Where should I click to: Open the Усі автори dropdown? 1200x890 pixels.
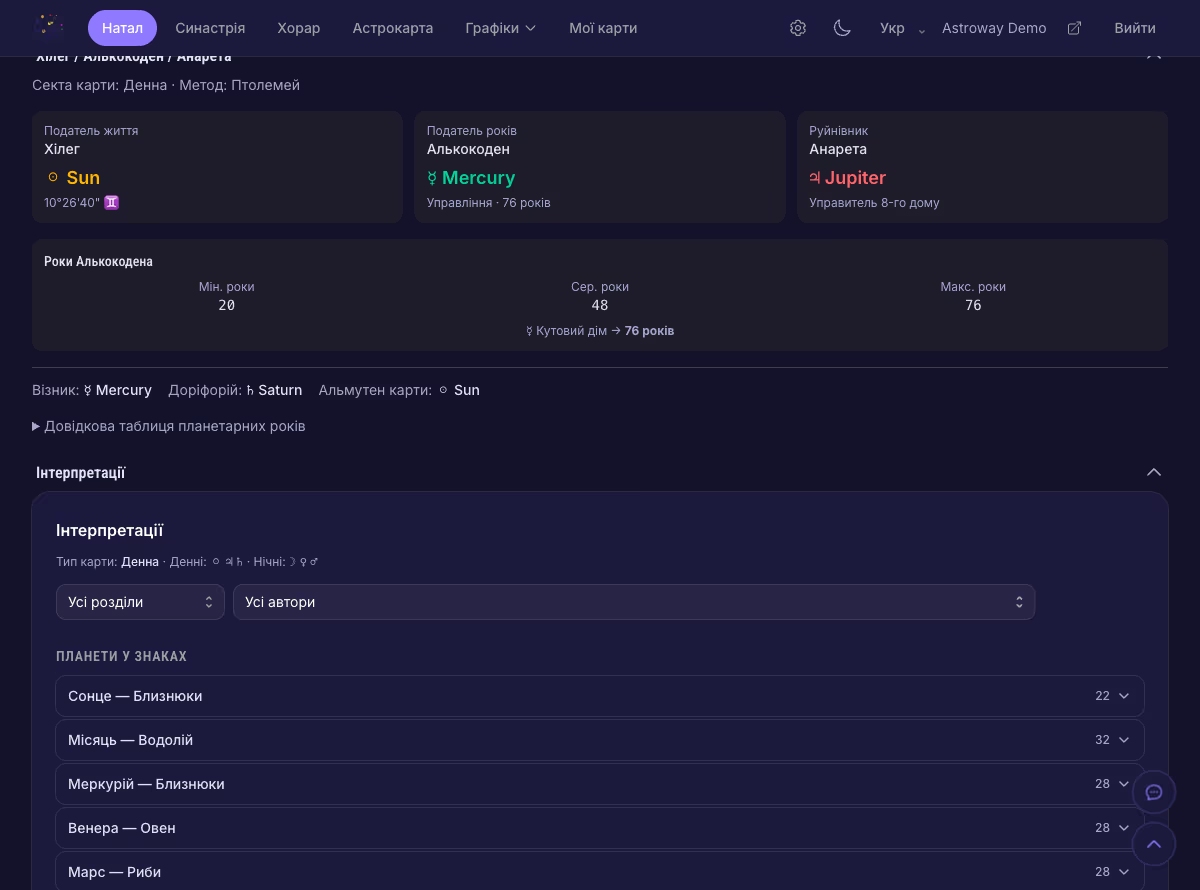click(x=634, y=602)
